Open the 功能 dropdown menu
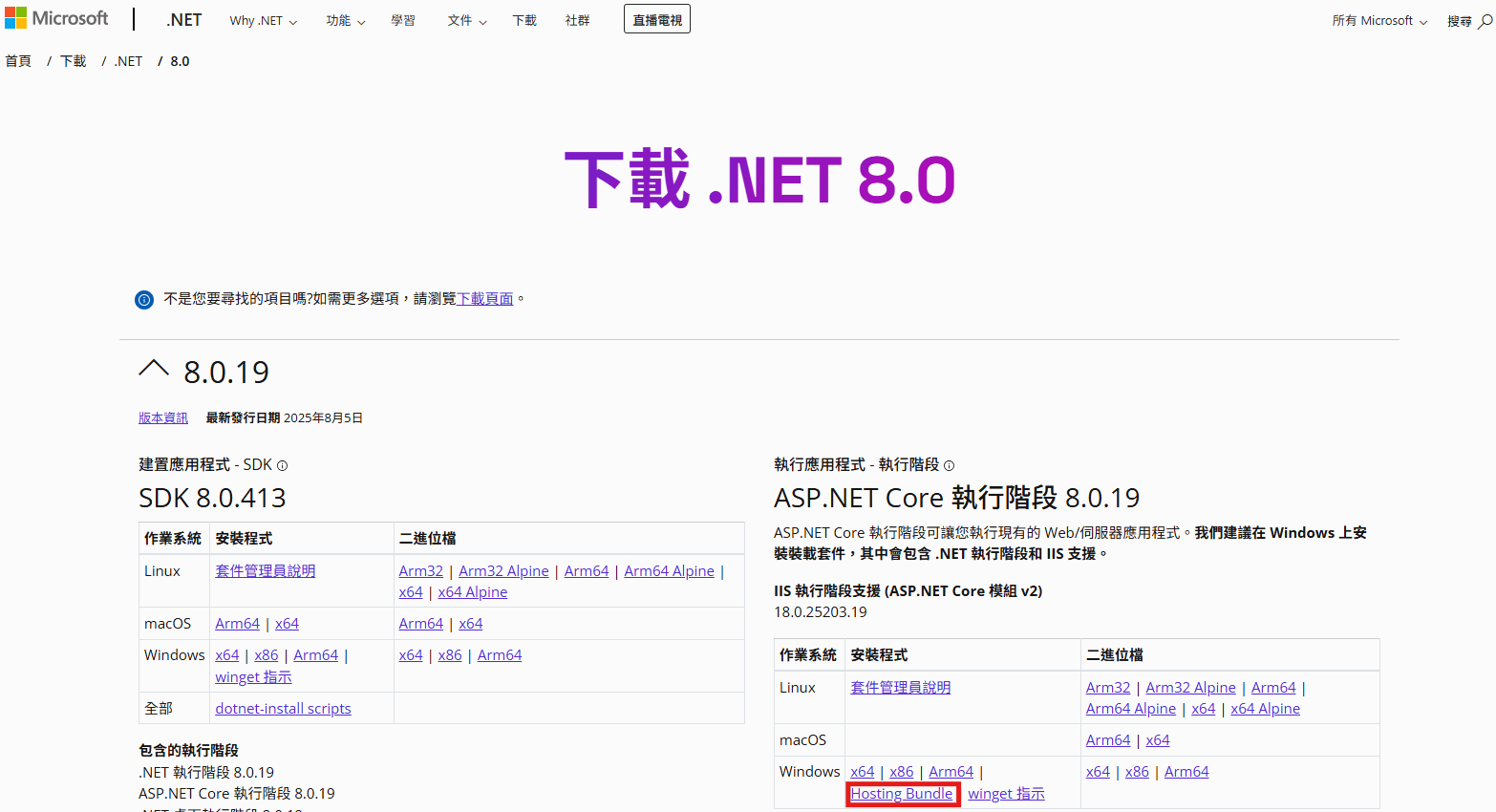This screenshot has width=1496, height=812. [345, 21]
